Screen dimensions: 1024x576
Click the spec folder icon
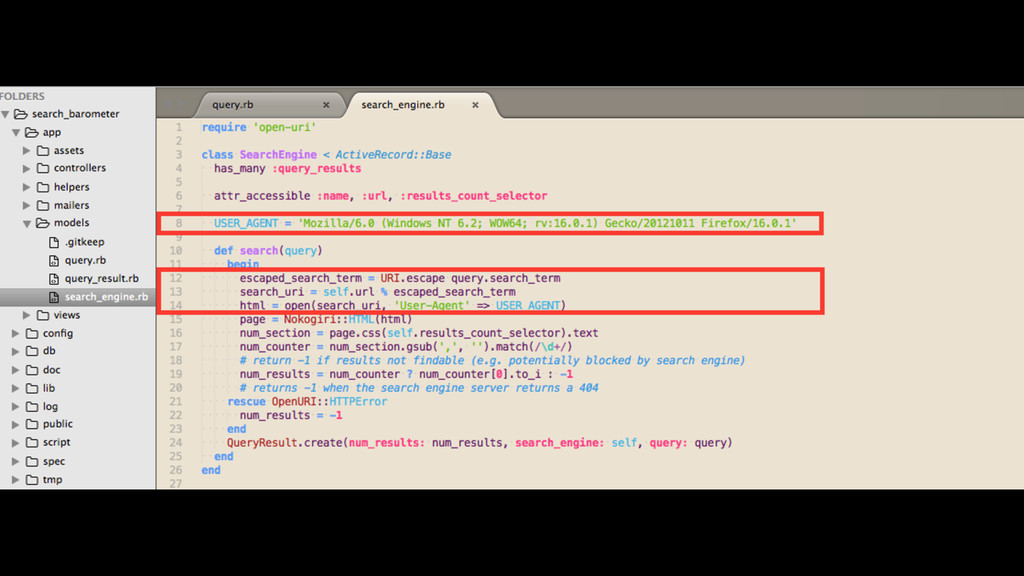click(32, 462)
